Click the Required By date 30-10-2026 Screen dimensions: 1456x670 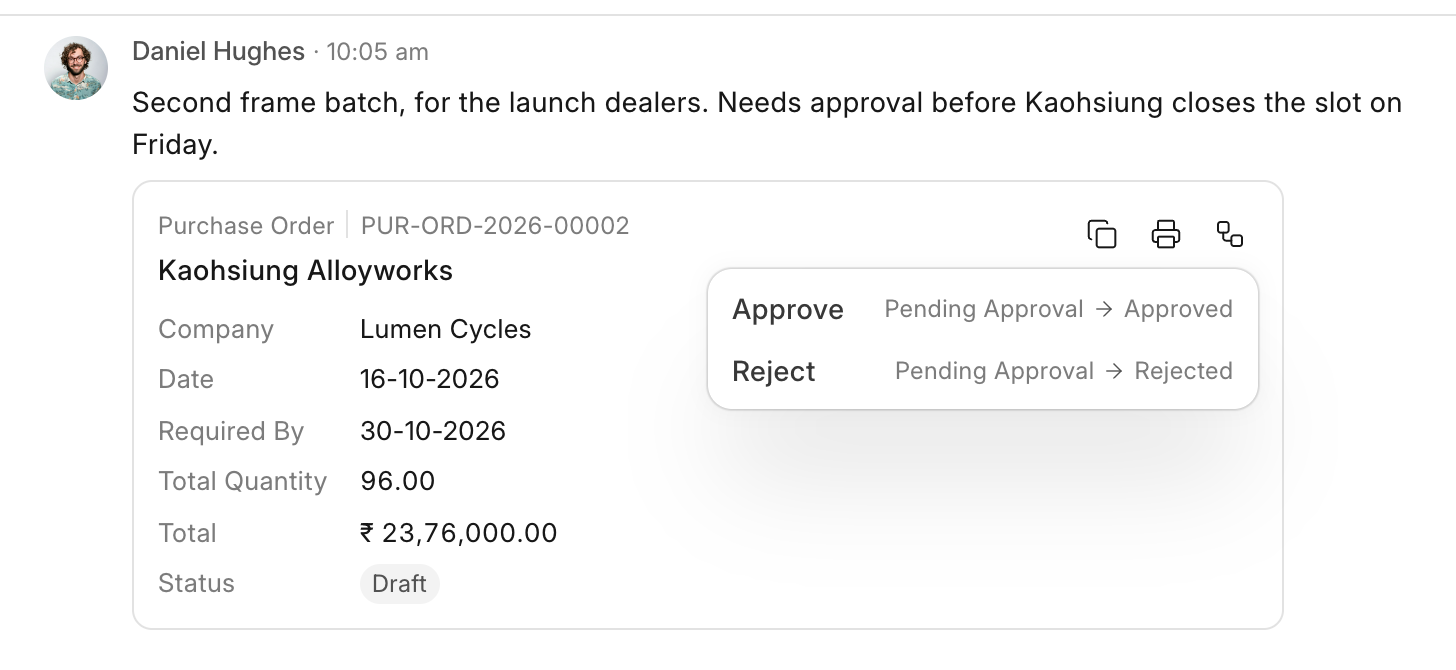coord(433,431)
